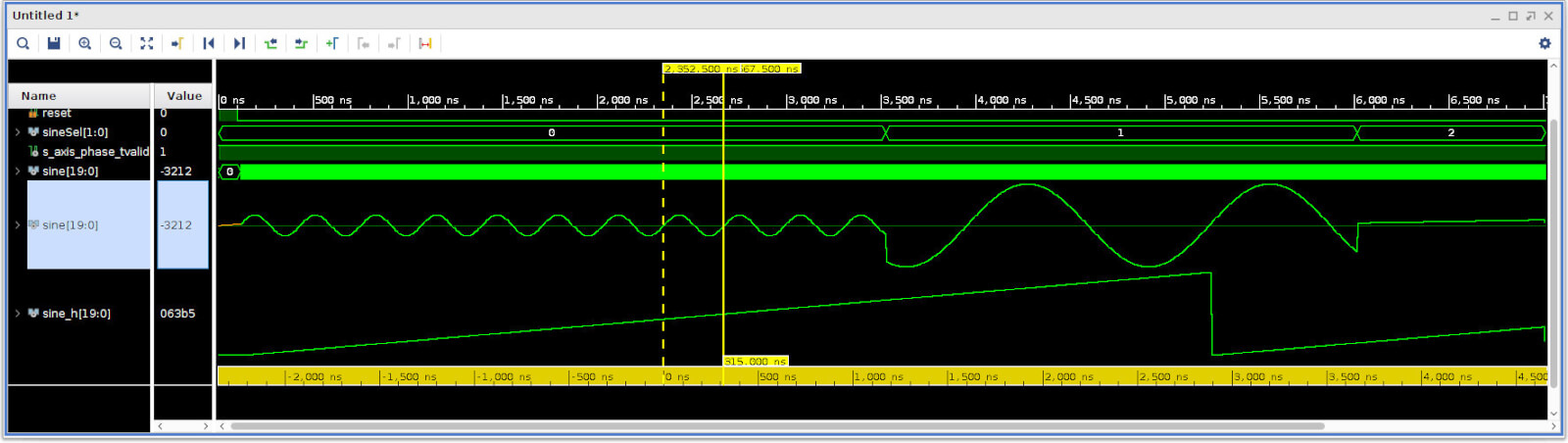
Task: Add a marker at the cursor
Action: pos(332,43)
